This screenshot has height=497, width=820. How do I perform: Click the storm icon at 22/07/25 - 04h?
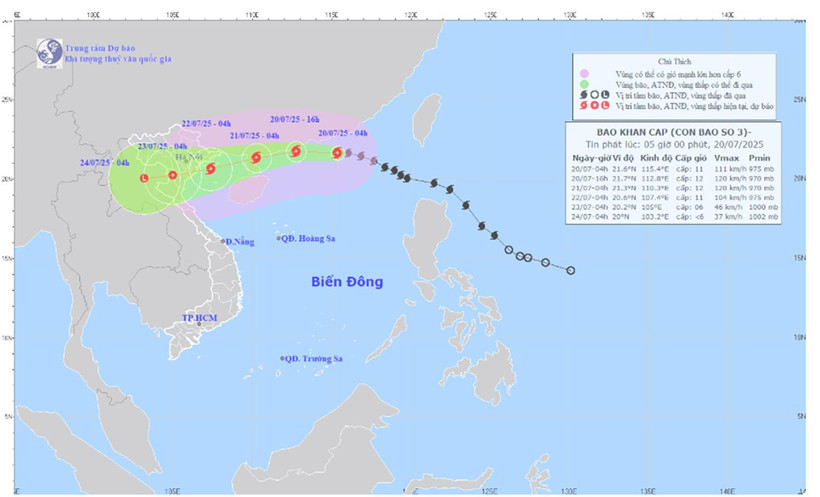[x=210, y=168]
